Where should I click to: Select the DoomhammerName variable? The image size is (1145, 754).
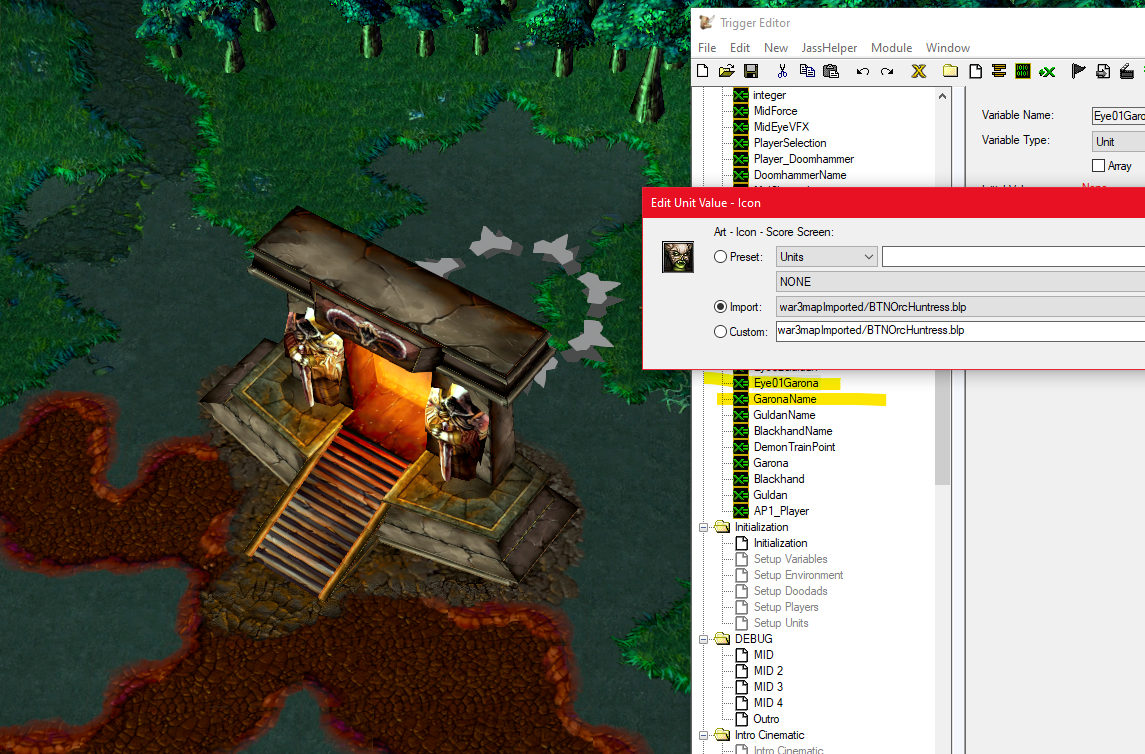[800, 175]
